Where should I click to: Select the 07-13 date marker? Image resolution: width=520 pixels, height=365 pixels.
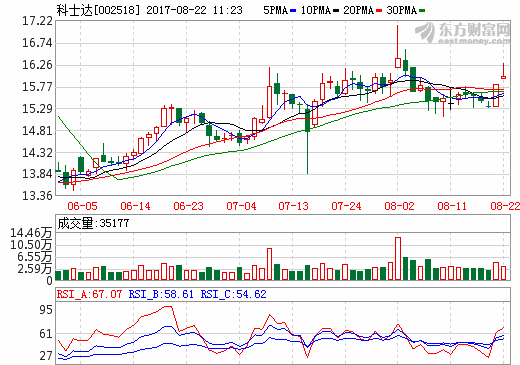click(x=294, y=206)
